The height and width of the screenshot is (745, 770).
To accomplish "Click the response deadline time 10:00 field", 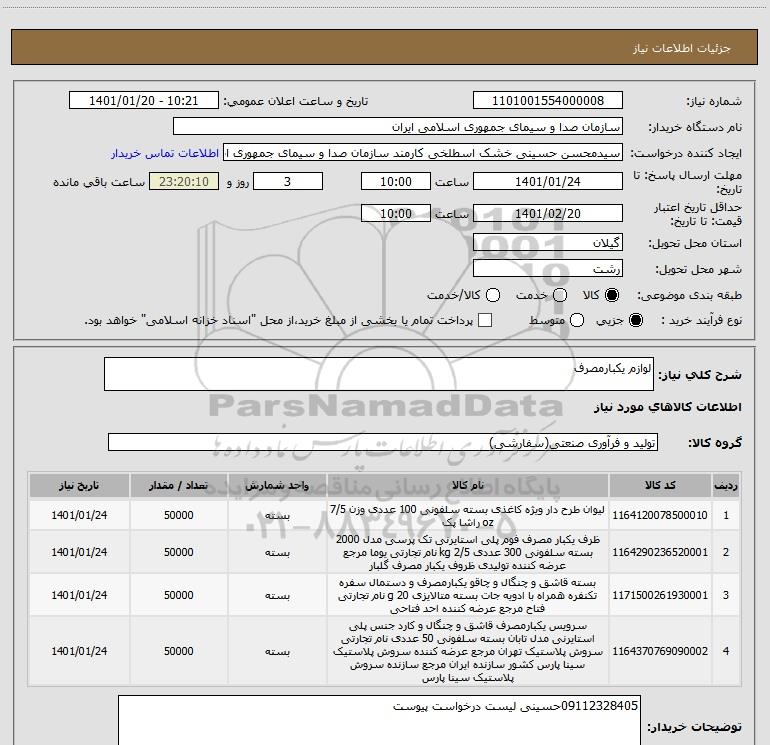I will coord(396,181).
